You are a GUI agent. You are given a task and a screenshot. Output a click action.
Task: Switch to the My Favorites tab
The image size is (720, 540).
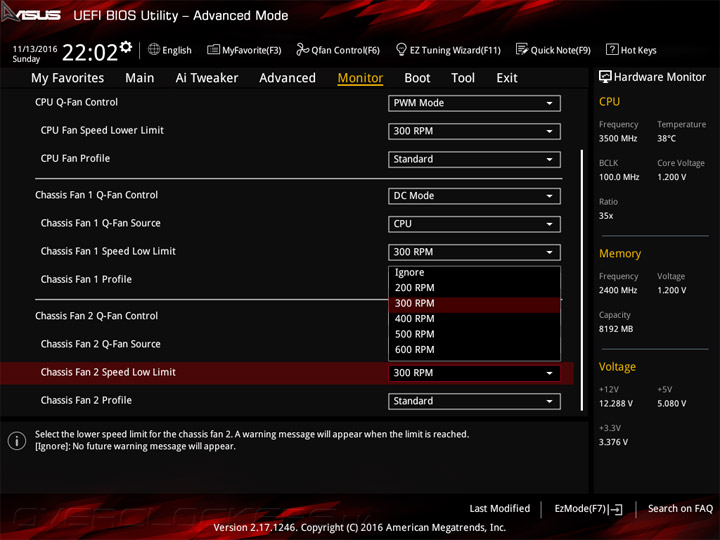point(68,78)
